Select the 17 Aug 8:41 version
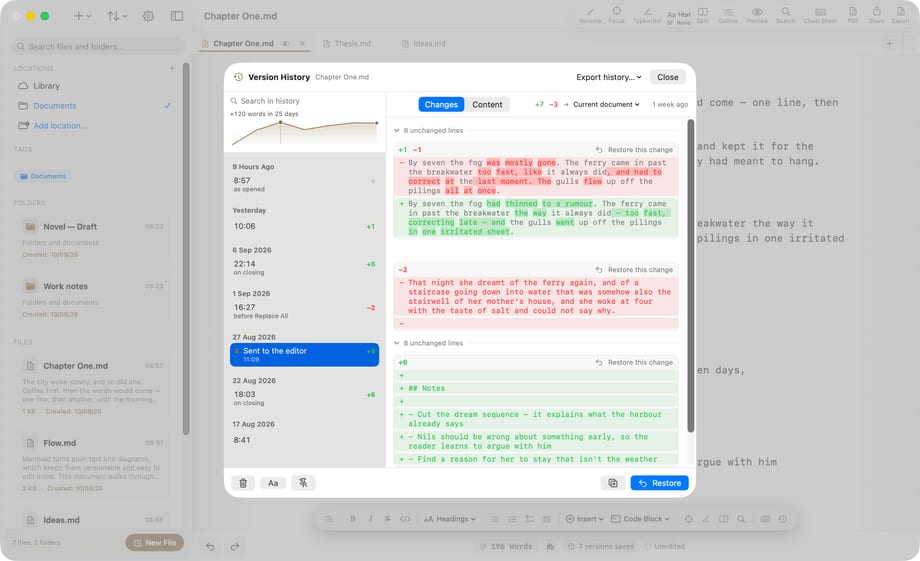Viewport: 920px width, 561px height. click(305, 440)
